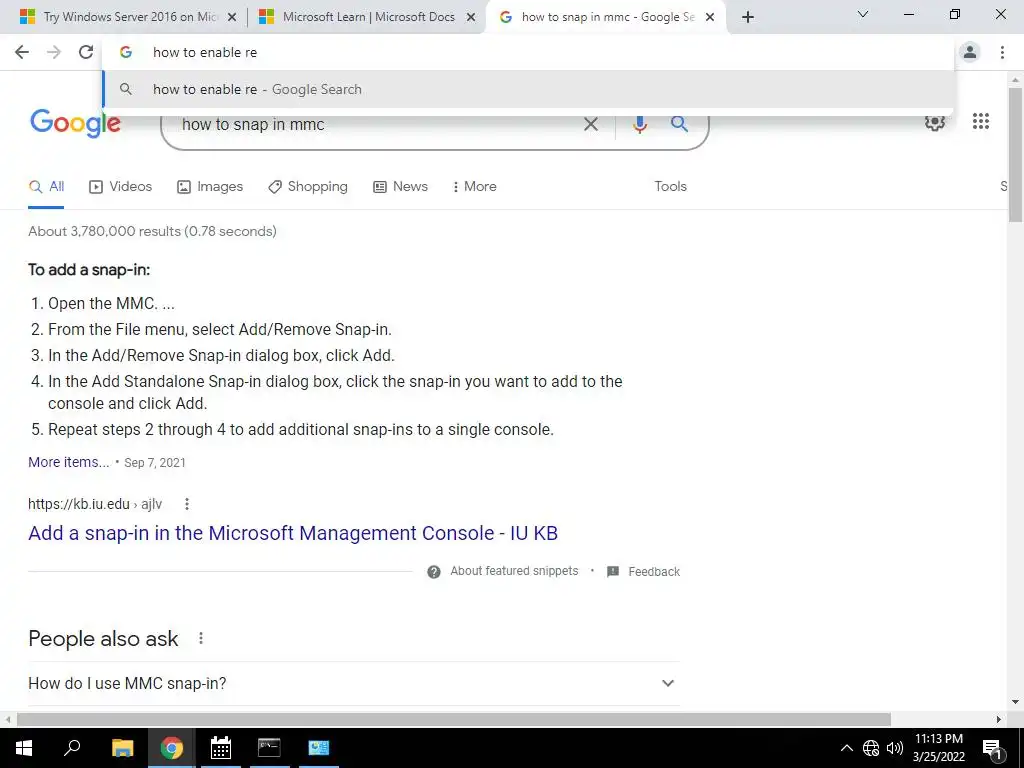Select the 'how to snap in mmc' tab
Viewport: 1024px width, 768px height.
click(x=607, y=17)
